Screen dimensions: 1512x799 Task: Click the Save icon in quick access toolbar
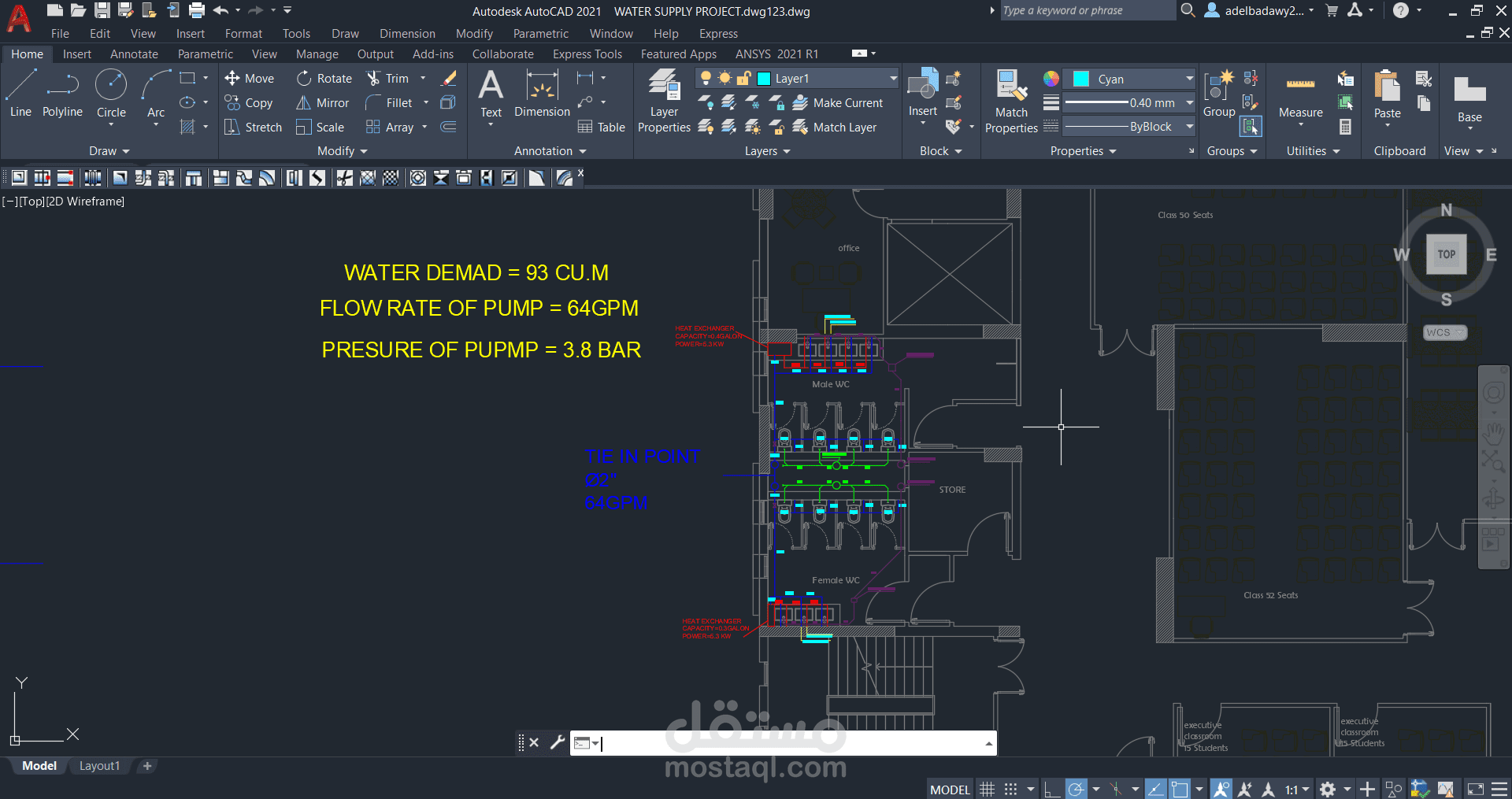(102, 10)
